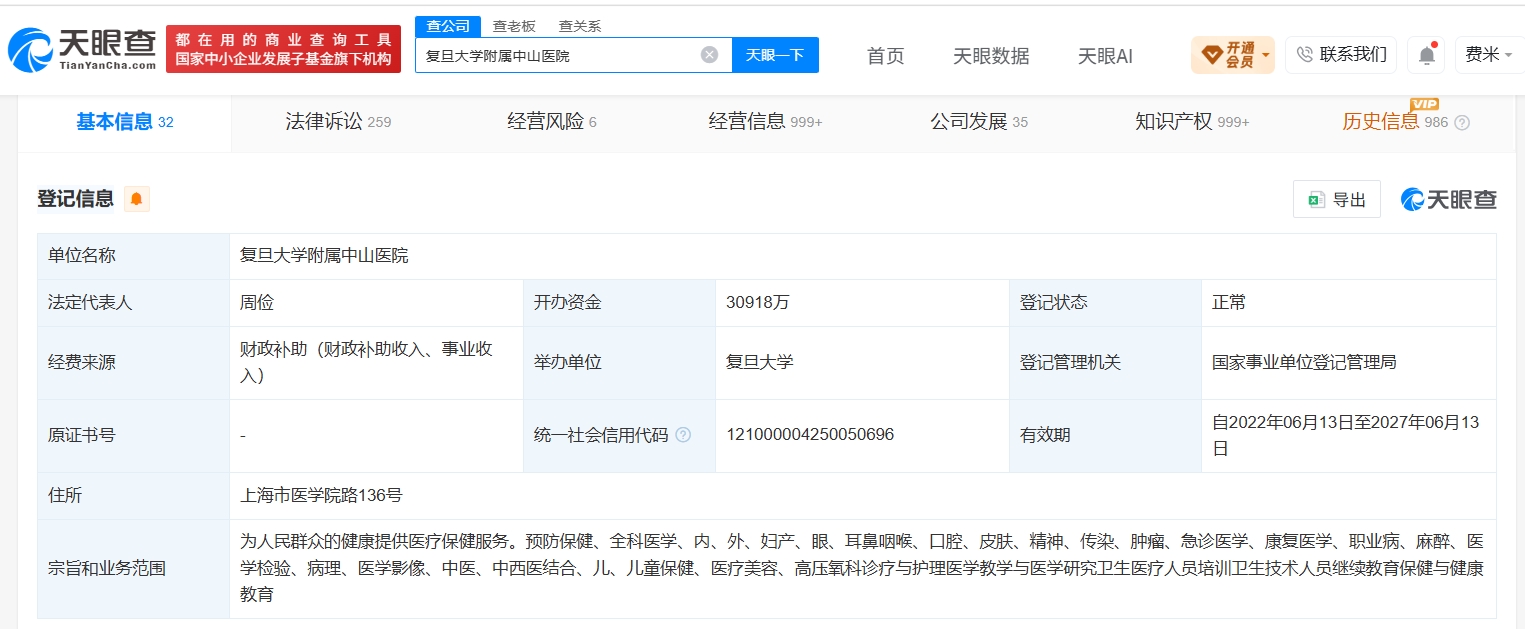Click legal representative name 周俭
The width and height of the screenshot is (1525, 629).
pos(257,303)
